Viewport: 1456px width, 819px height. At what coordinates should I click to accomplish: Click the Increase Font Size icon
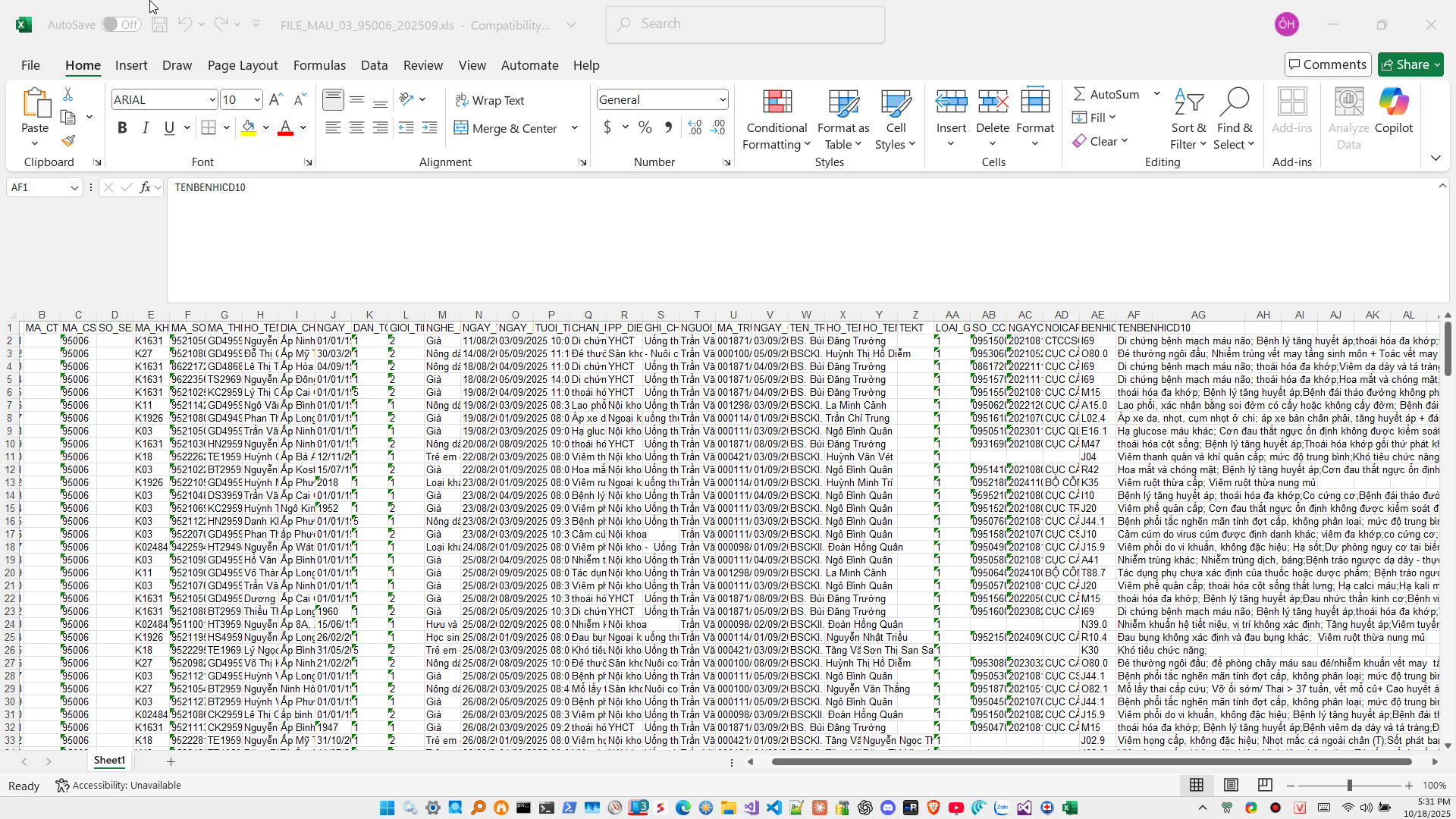coord(276,99)
